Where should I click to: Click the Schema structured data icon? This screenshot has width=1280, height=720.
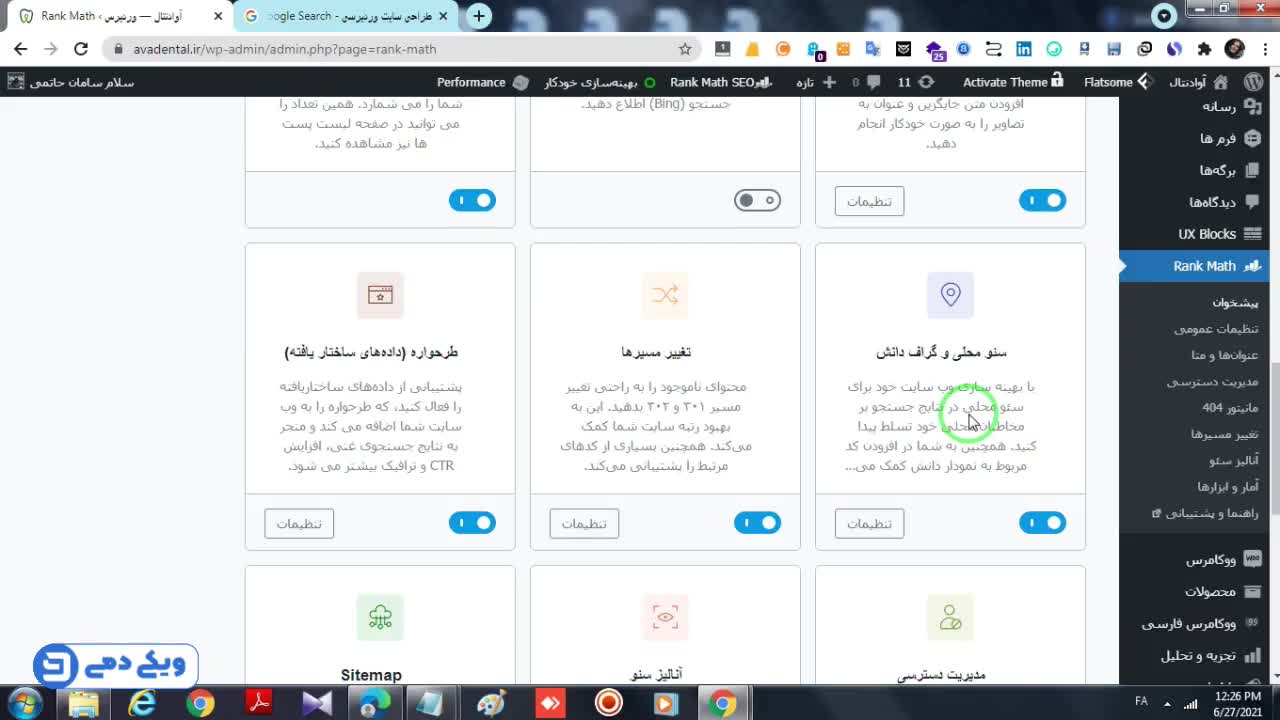(x=380, y=294)
